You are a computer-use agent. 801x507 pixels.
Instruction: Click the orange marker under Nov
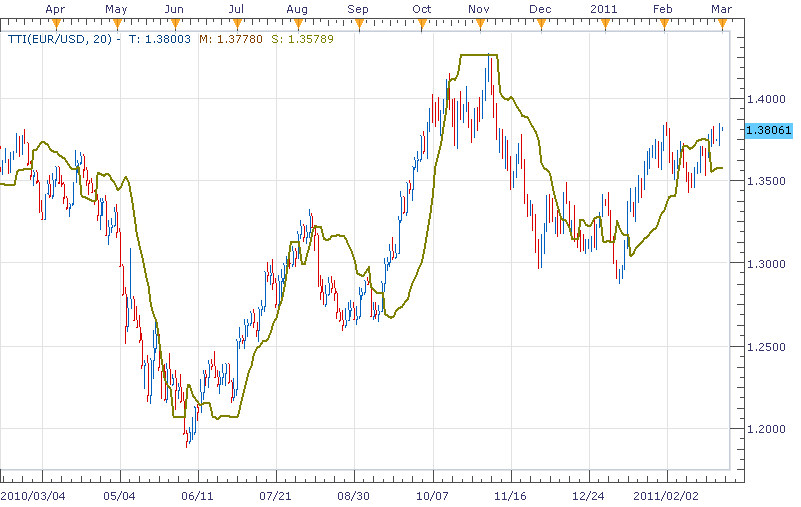click(480, 24)
